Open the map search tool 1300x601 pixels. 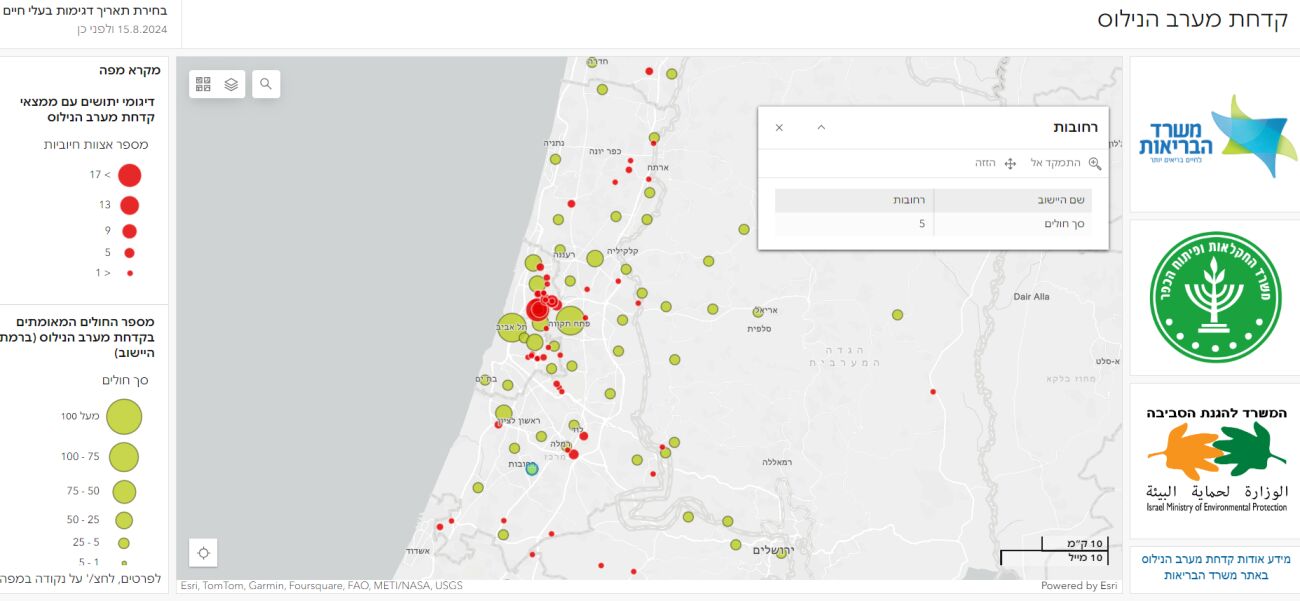pyautogui.click(x=266, y=84)
